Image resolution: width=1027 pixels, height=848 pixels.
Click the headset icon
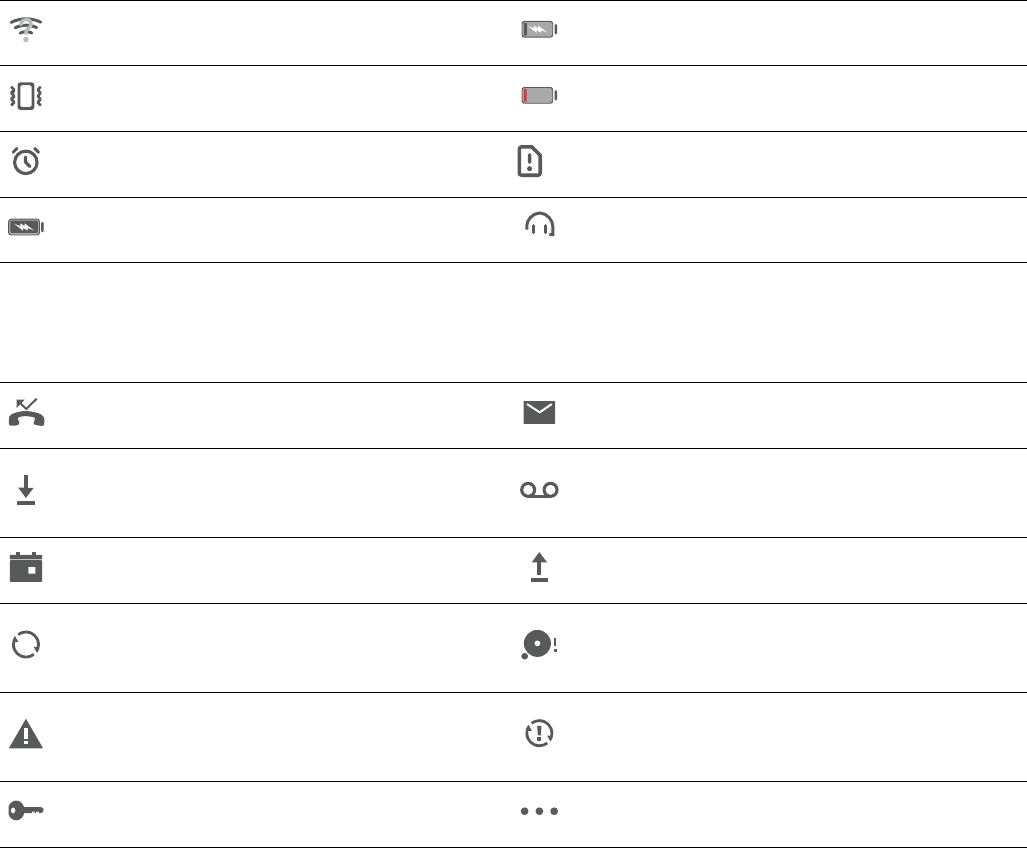[x=540, y=227]
